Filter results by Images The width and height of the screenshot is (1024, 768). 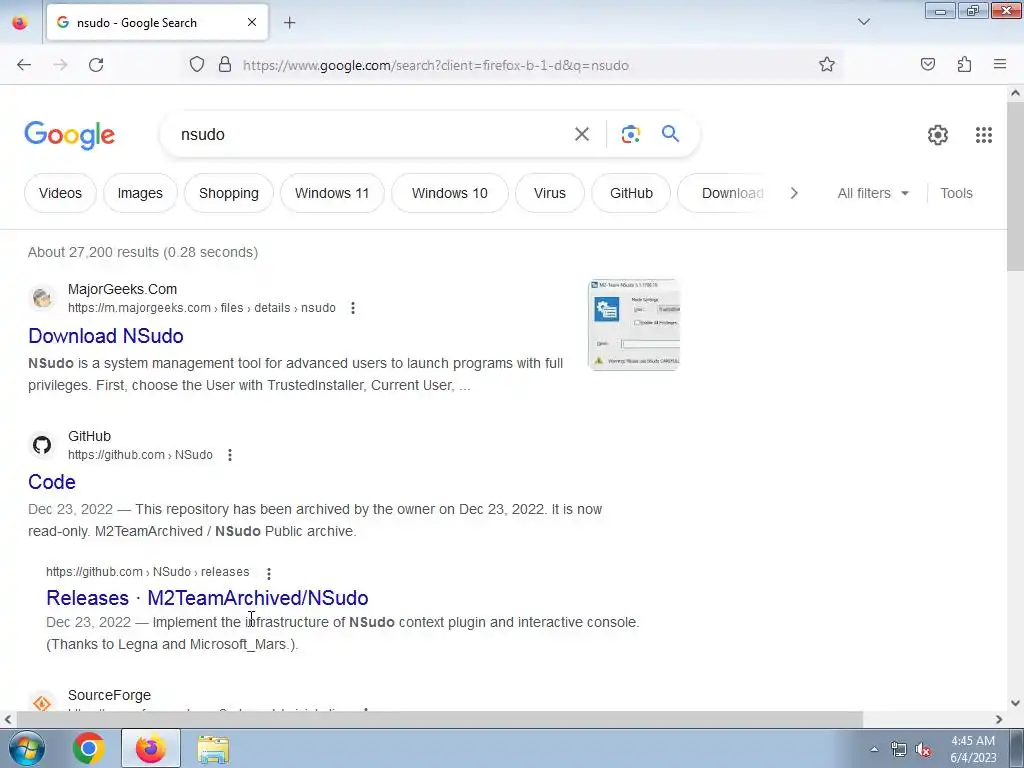coord(140,193)
